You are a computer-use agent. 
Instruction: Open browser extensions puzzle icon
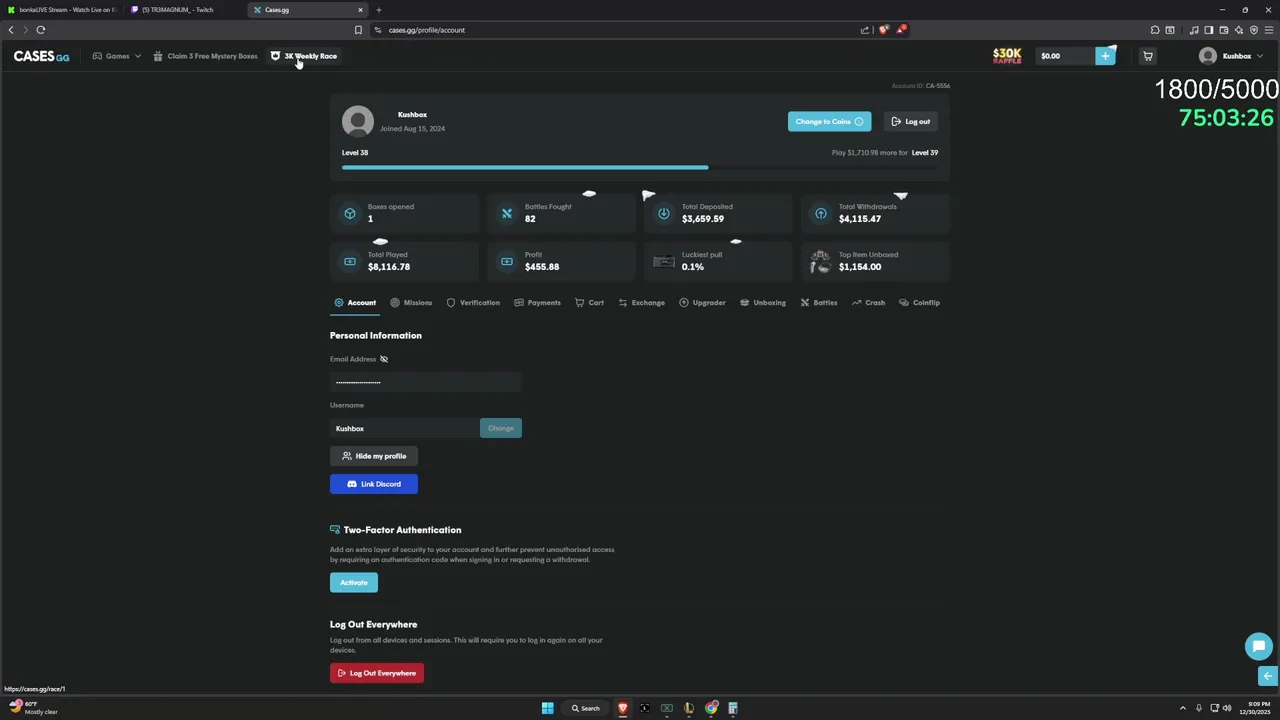1155,30
